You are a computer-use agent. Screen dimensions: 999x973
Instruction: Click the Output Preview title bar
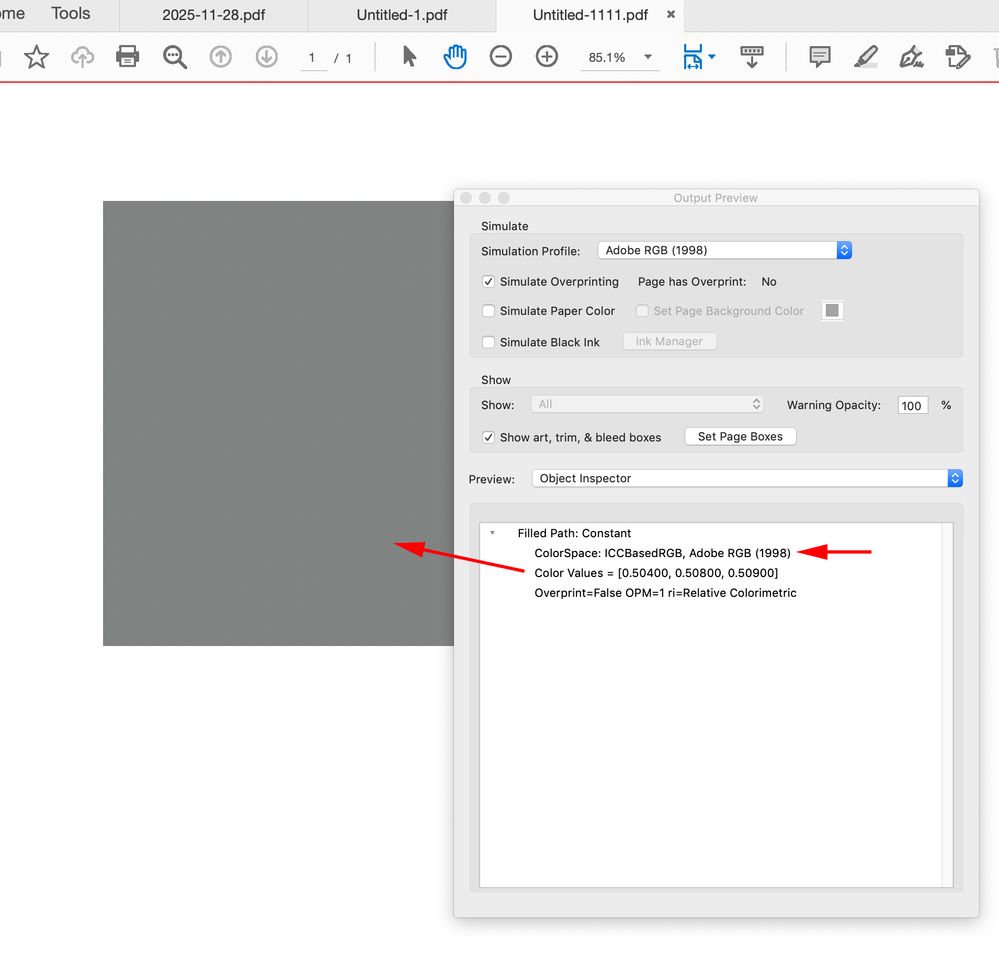(x=716, y=198)
